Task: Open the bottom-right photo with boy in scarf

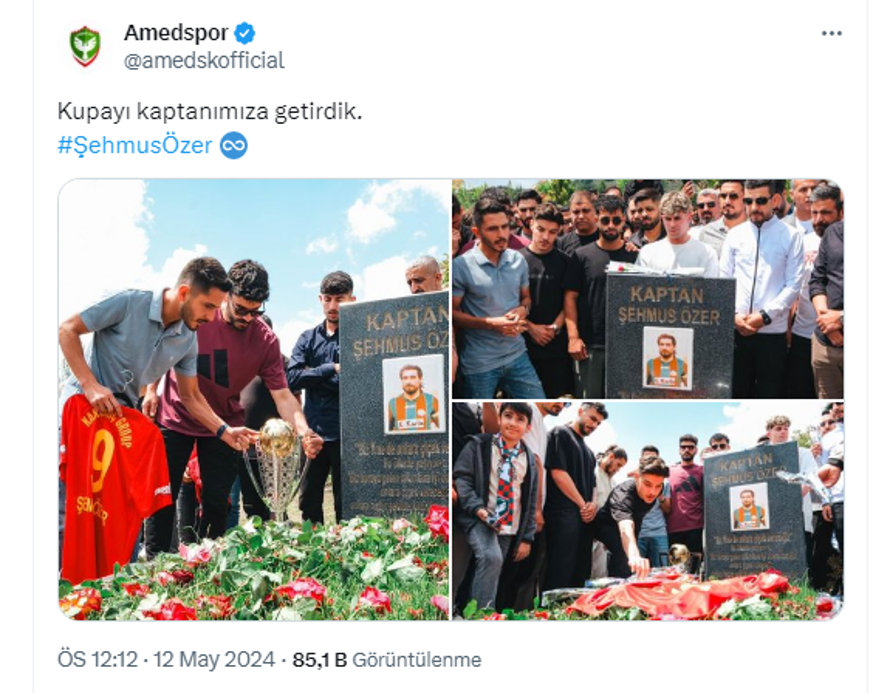Action: (x=648, y=511)
